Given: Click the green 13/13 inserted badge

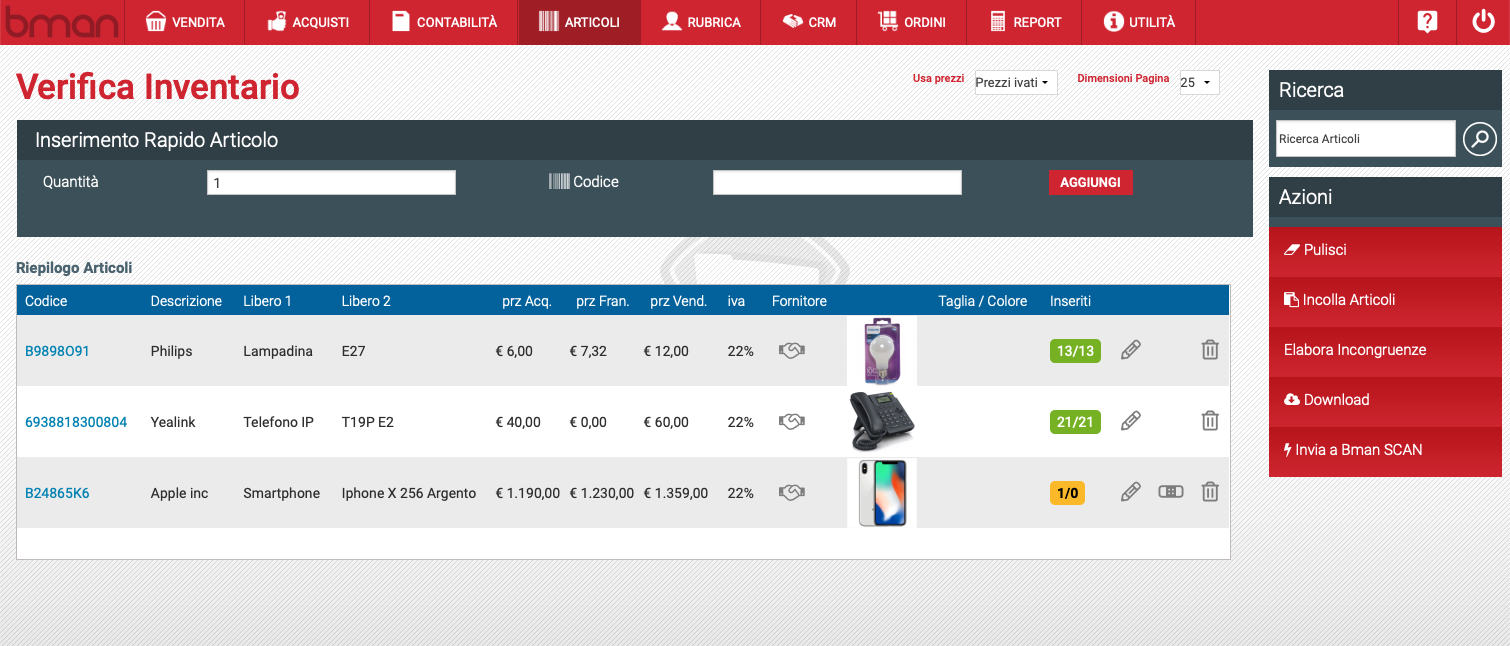Looking at the screenshot, I should [x=1075, y=351].
